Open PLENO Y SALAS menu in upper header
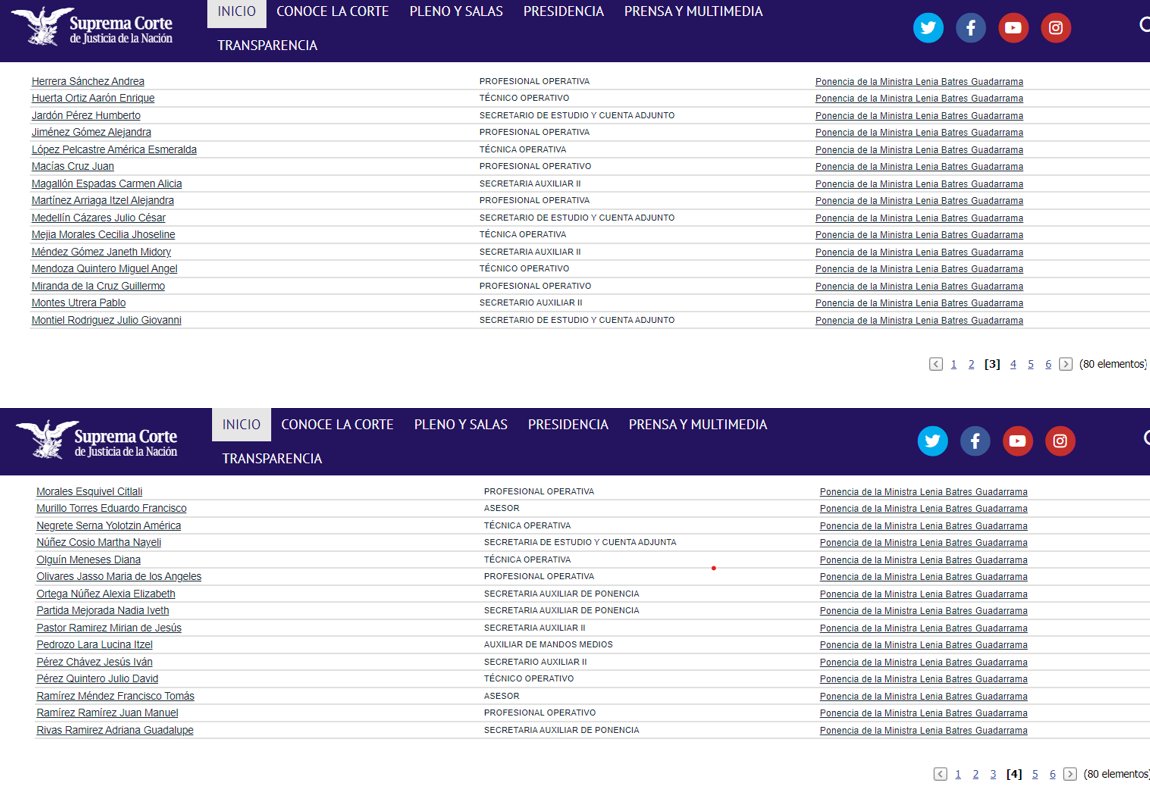 coord(456,12)
